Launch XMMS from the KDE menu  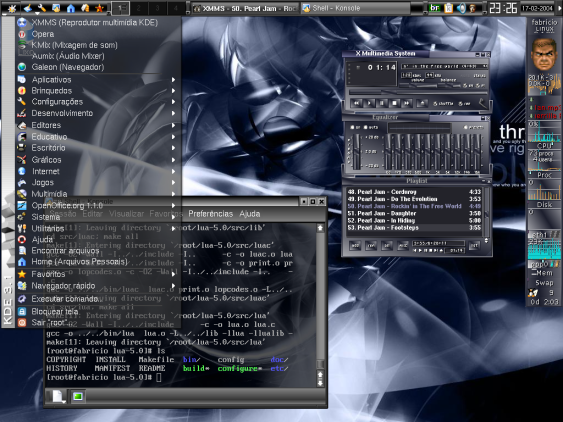95,22
